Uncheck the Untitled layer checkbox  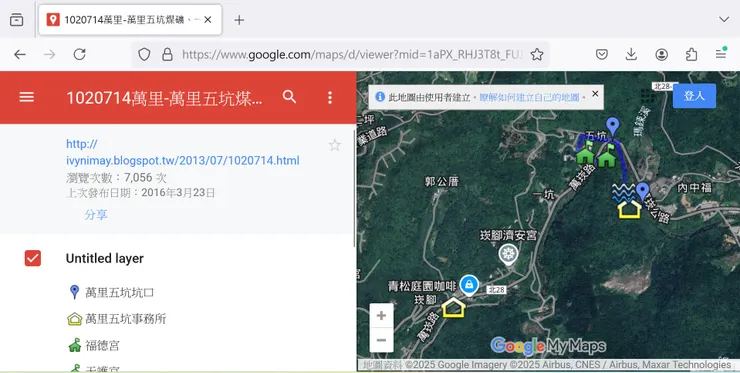click(33, 258)
